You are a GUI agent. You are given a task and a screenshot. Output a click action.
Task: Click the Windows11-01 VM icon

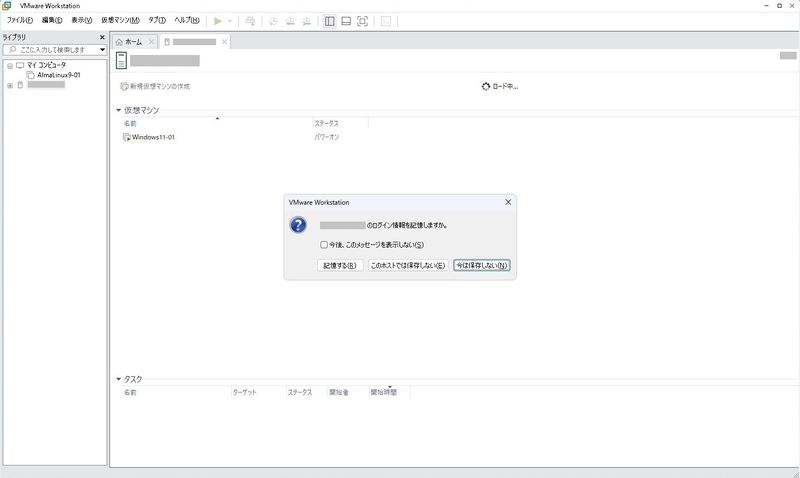[127, 137]
